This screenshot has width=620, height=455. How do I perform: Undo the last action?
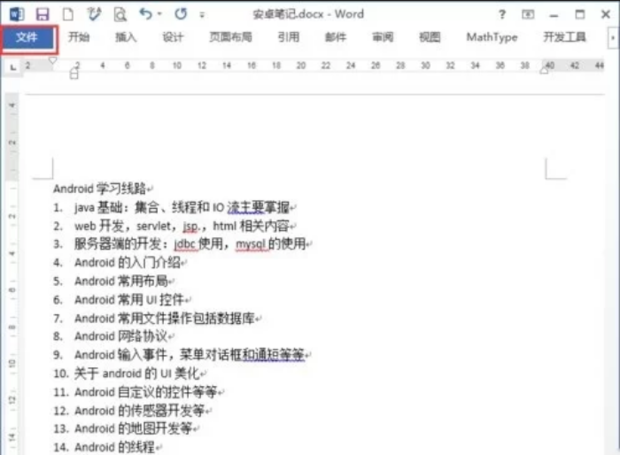146,14
